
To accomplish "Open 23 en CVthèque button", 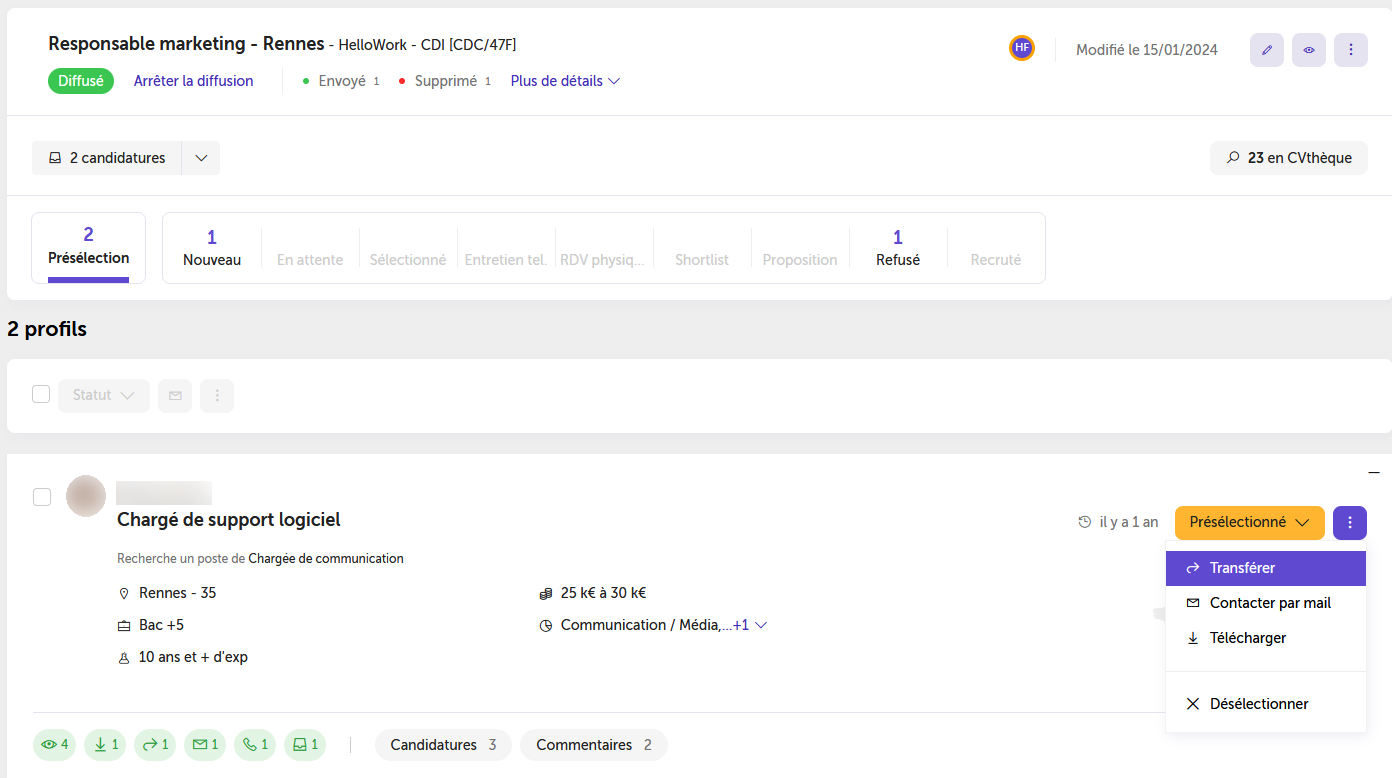I will click(1289, 158).
